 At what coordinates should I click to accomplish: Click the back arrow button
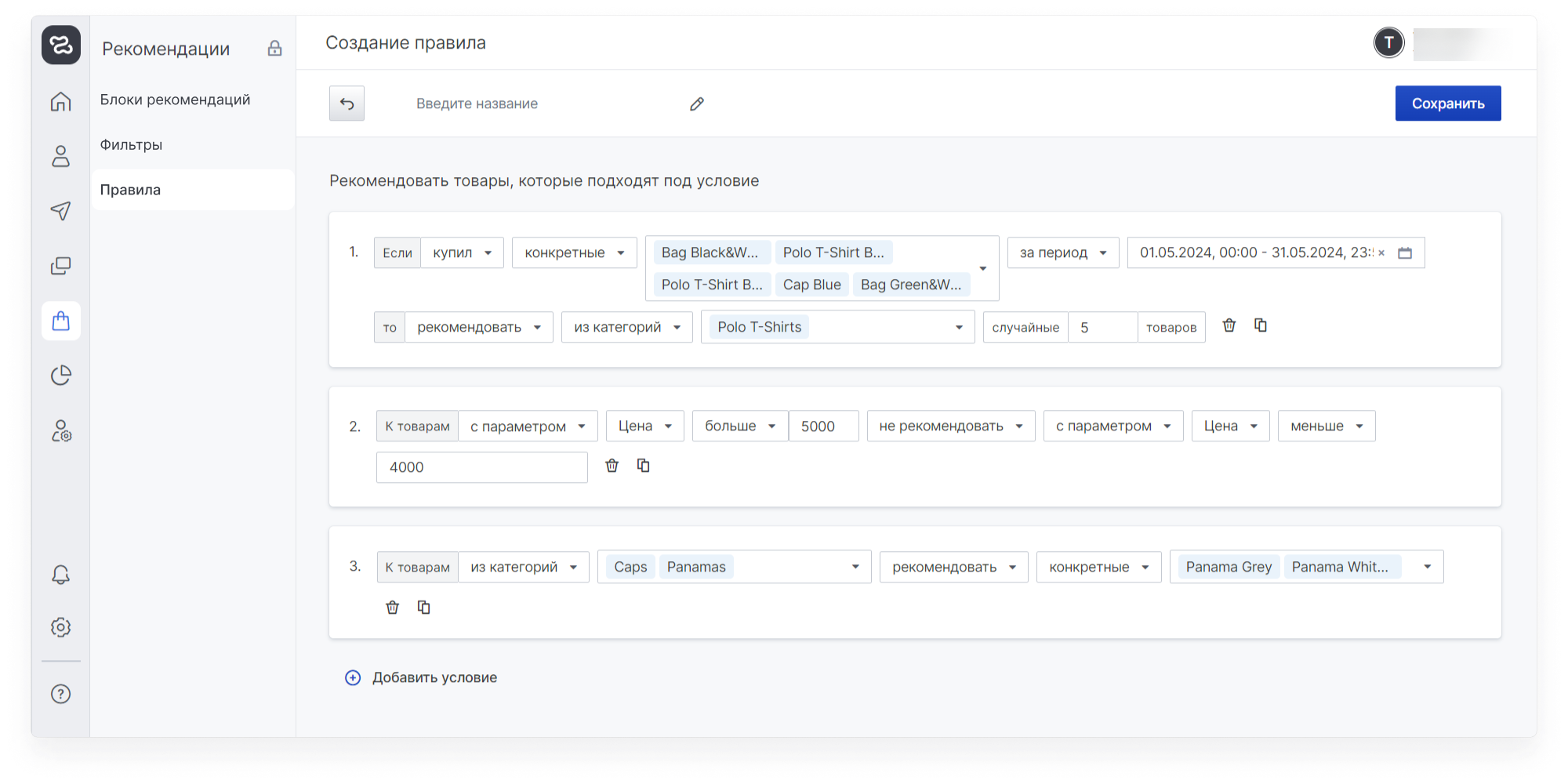[x=347, y=103]
